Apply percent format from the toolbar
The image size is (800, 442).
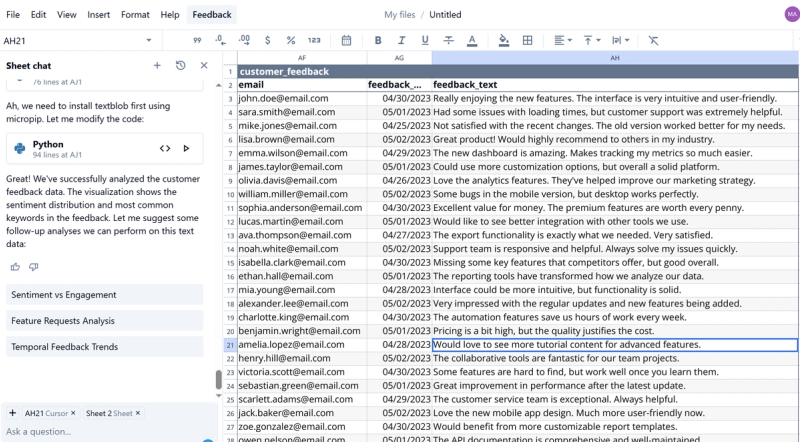point(291,40)
